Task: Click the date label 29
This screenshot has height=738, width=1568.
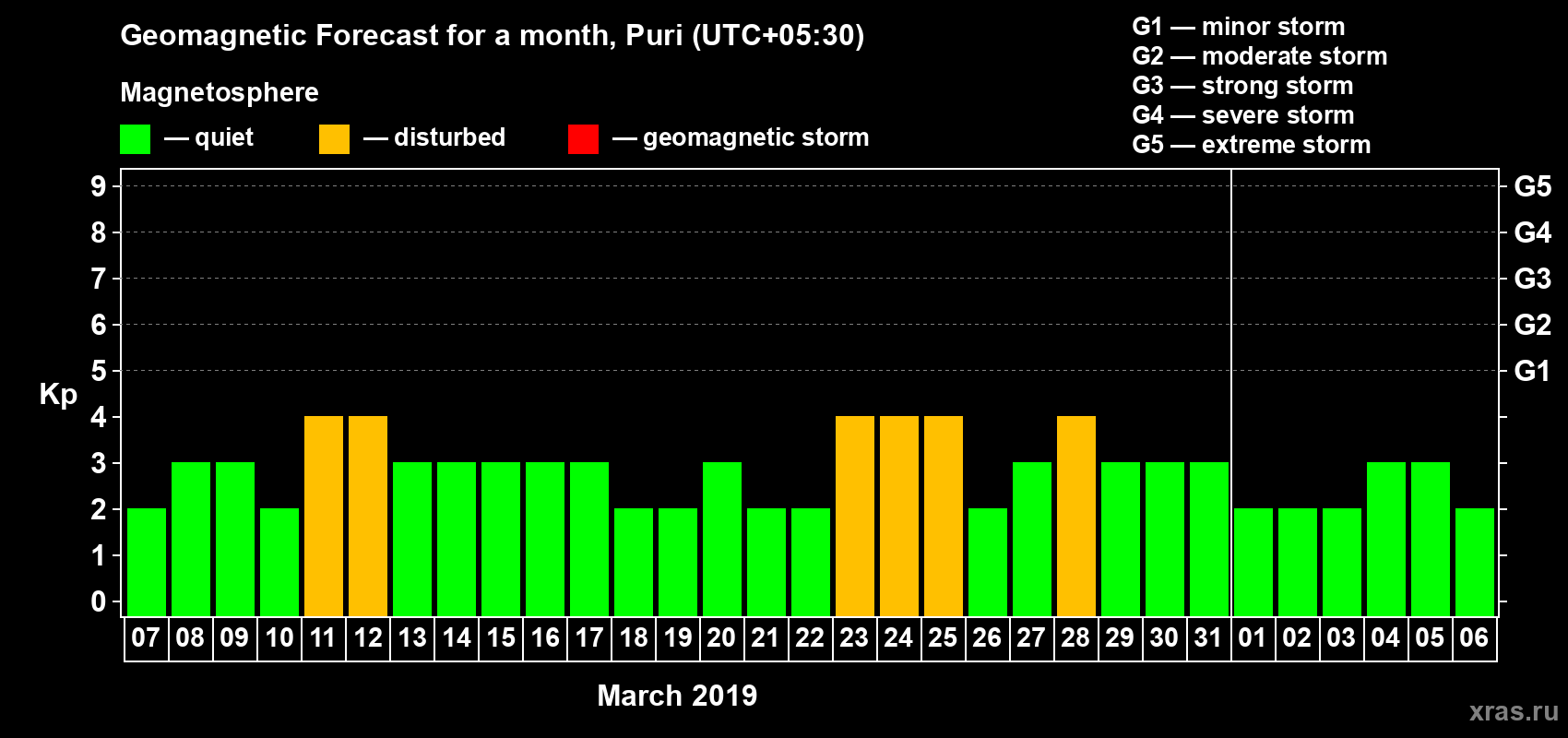Action: (x=1120, y=637)
